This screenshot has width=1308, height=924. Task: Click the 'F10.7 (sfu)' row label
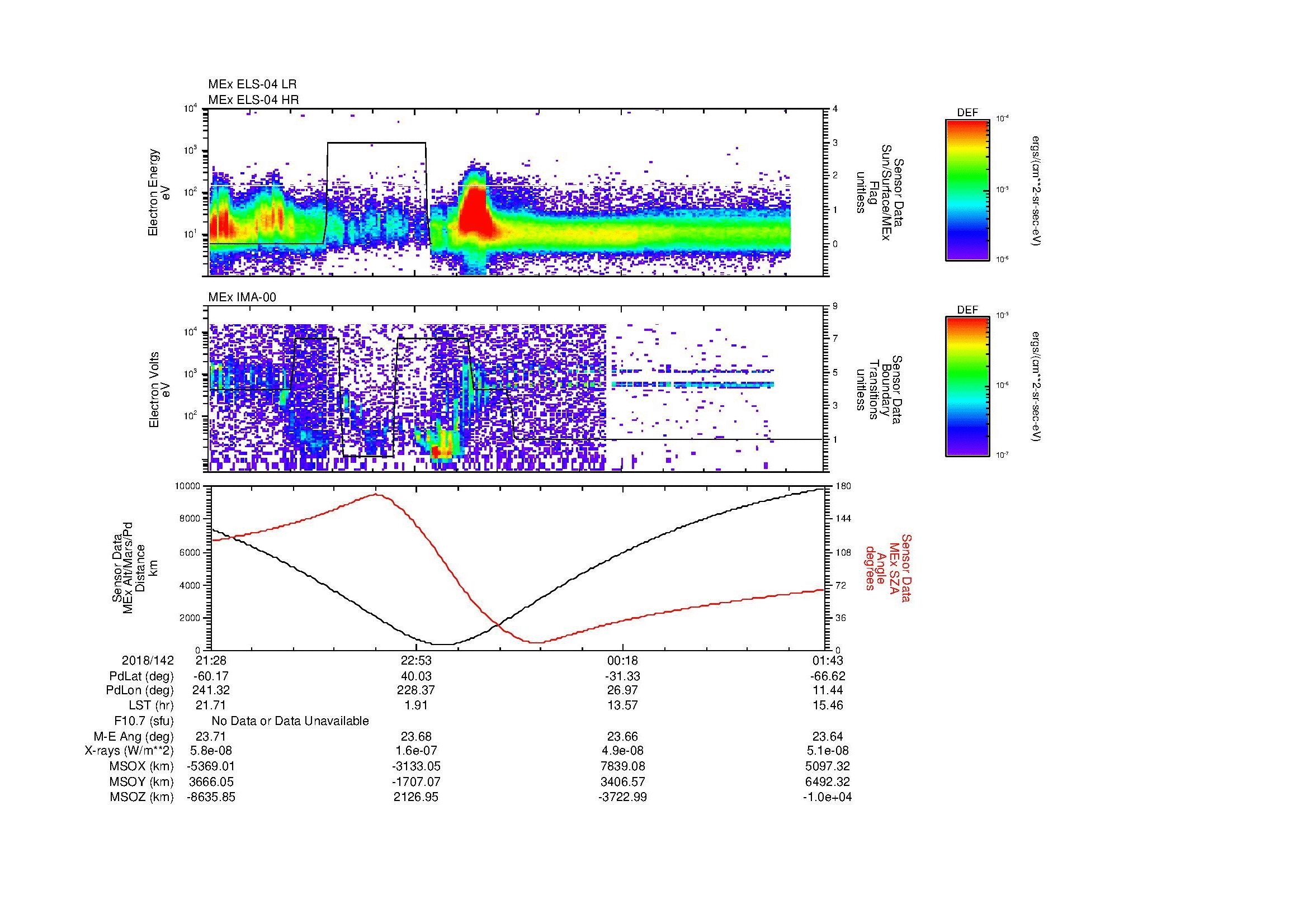144,721
